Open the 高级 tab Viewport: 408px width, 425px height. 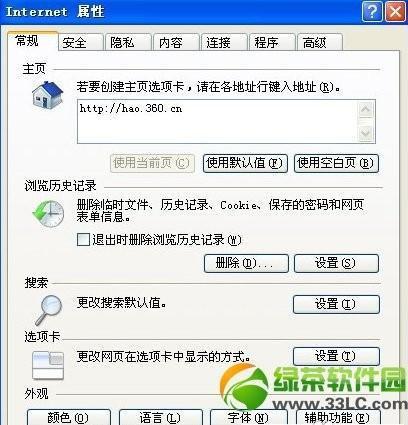319,42
